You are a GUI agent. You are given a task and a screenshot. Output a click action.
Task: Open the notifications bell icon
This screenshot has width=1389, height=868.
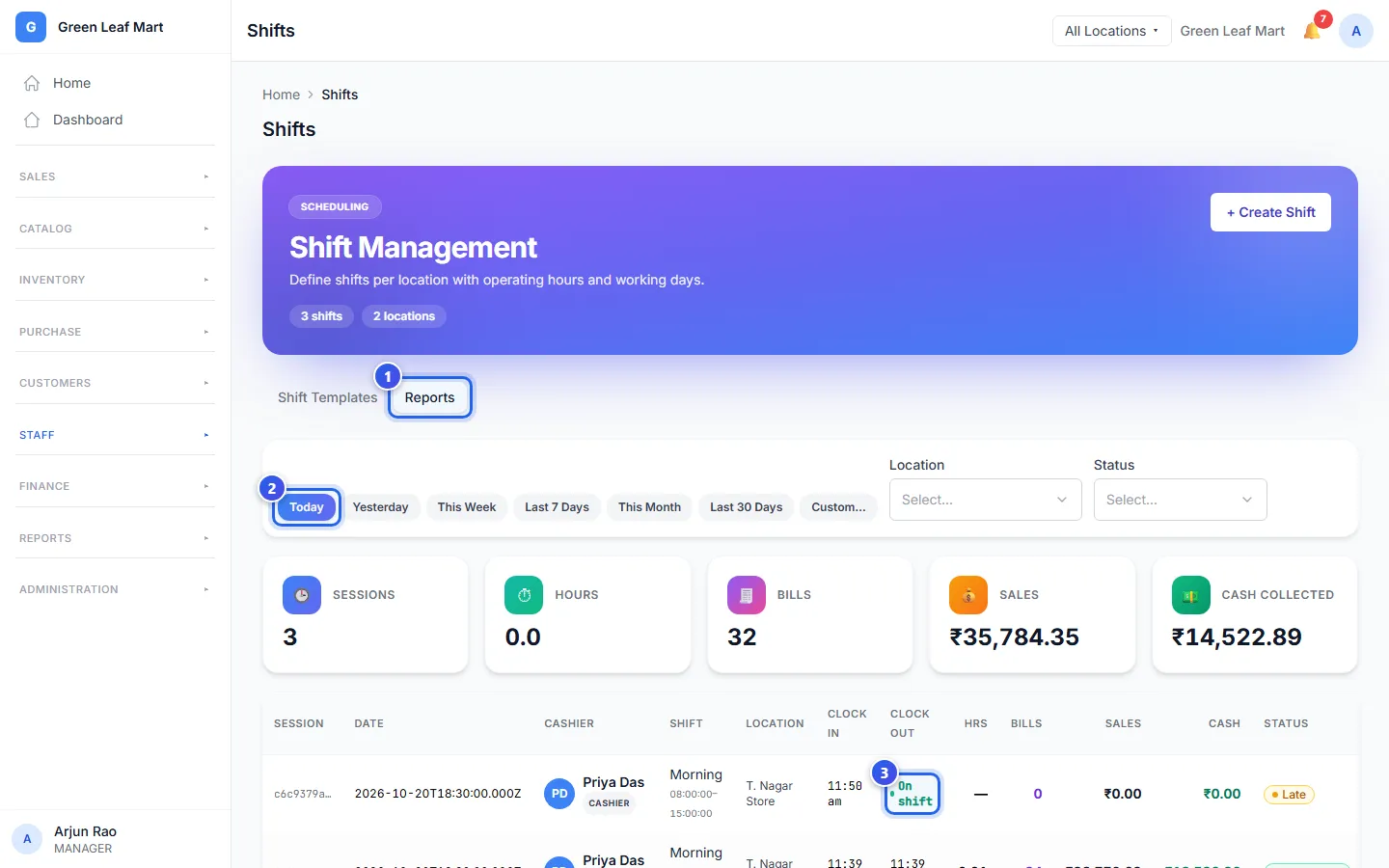click(x=1312, y=31)
